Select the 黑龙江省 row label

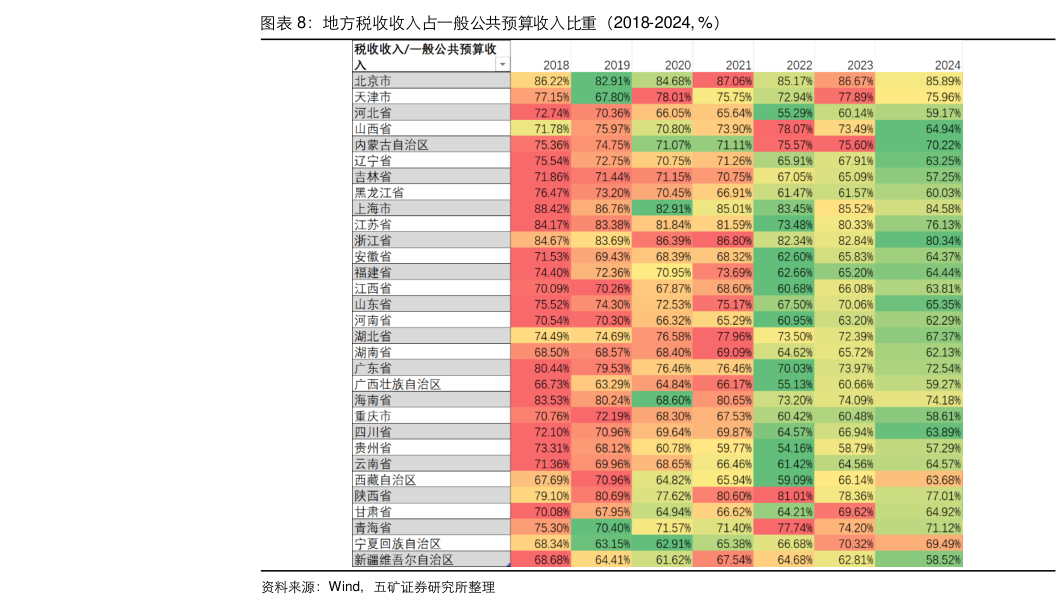coord(432,192)
